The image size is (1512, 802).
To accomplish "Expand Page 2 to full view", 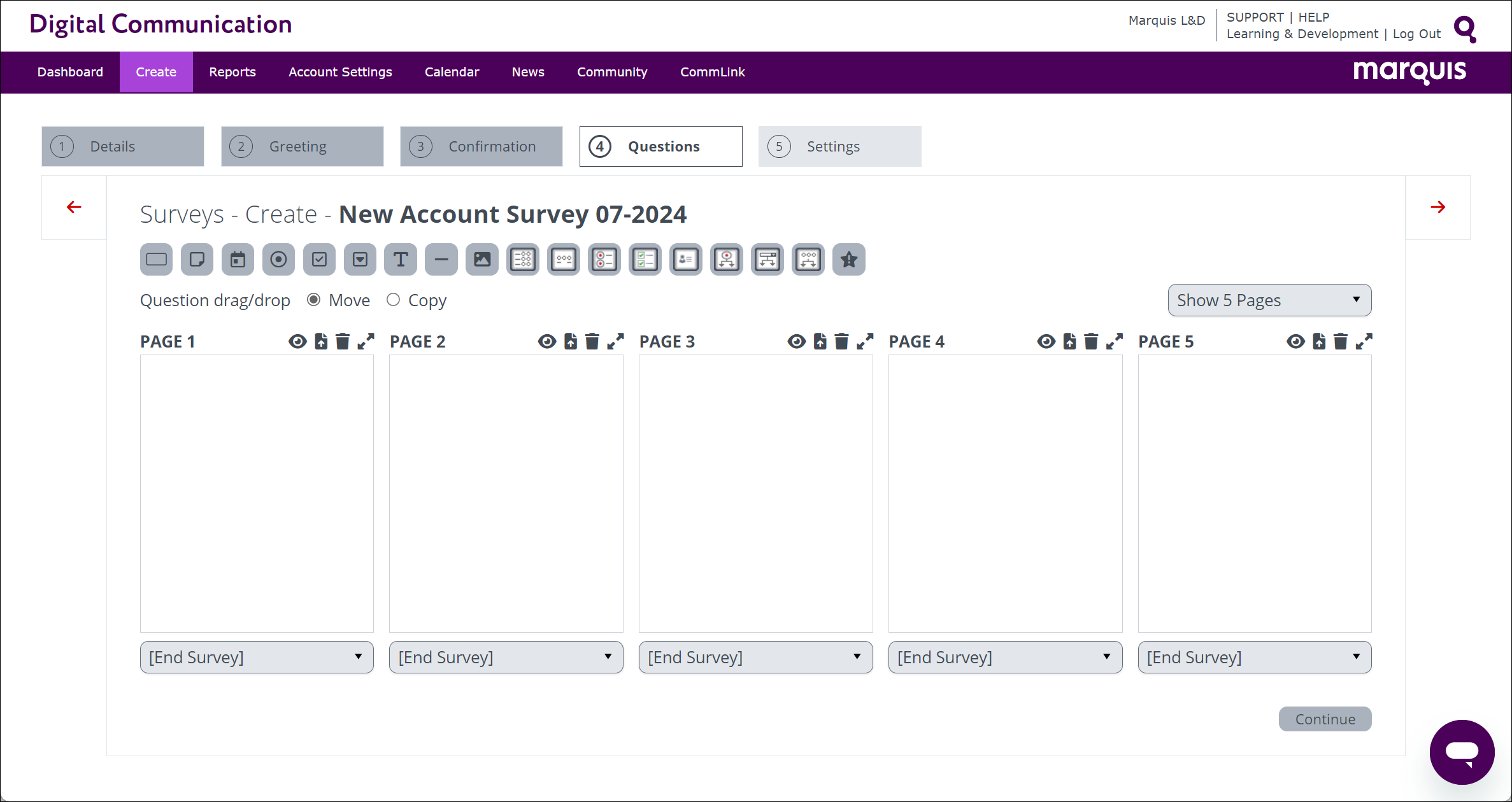I will coord(615,342).
